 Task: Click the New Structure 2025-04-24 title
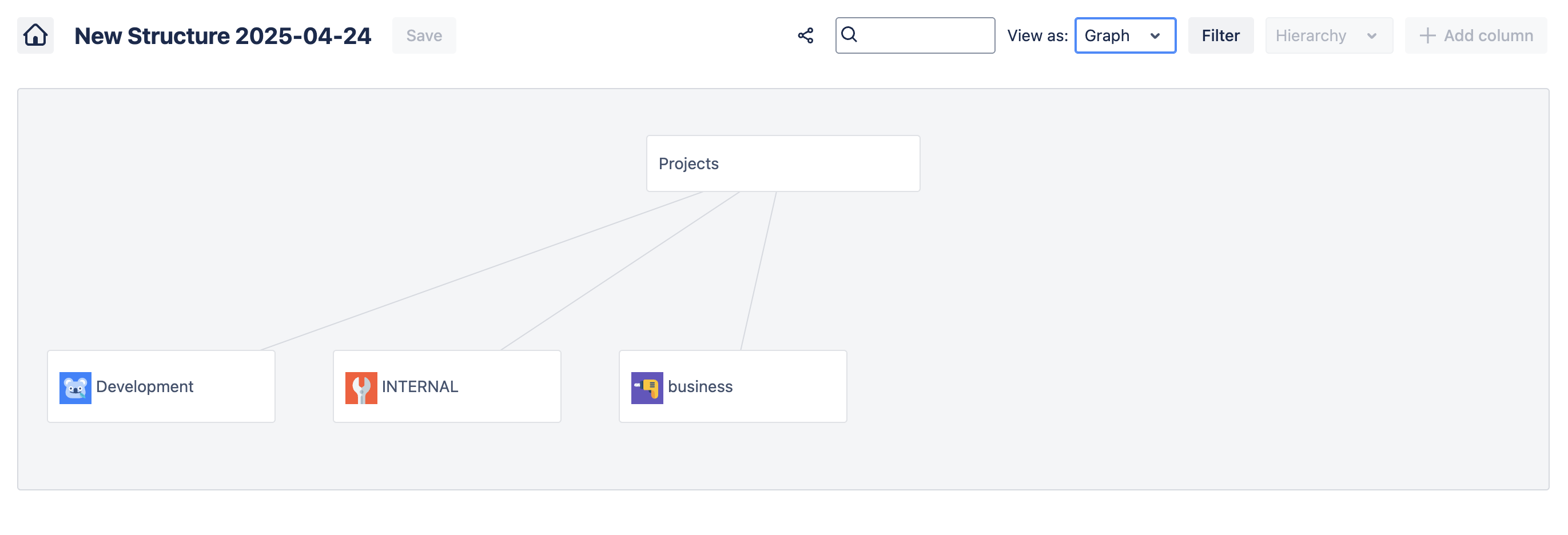pyautogui.click(x=222, y=36)
